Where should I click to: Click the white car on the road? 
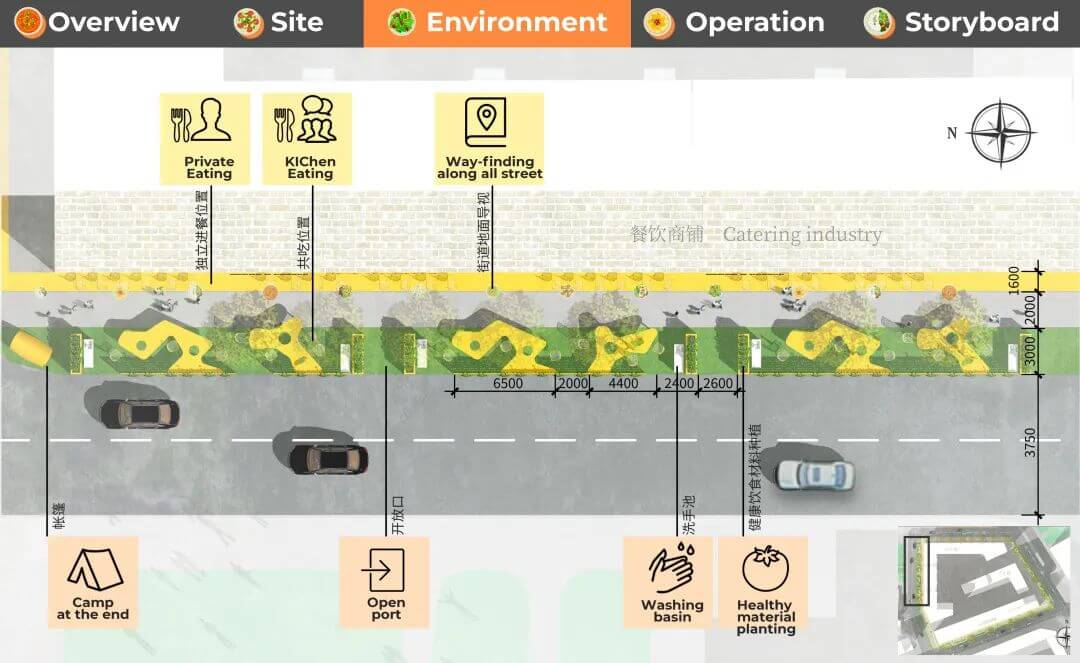[x=815, y=474]
